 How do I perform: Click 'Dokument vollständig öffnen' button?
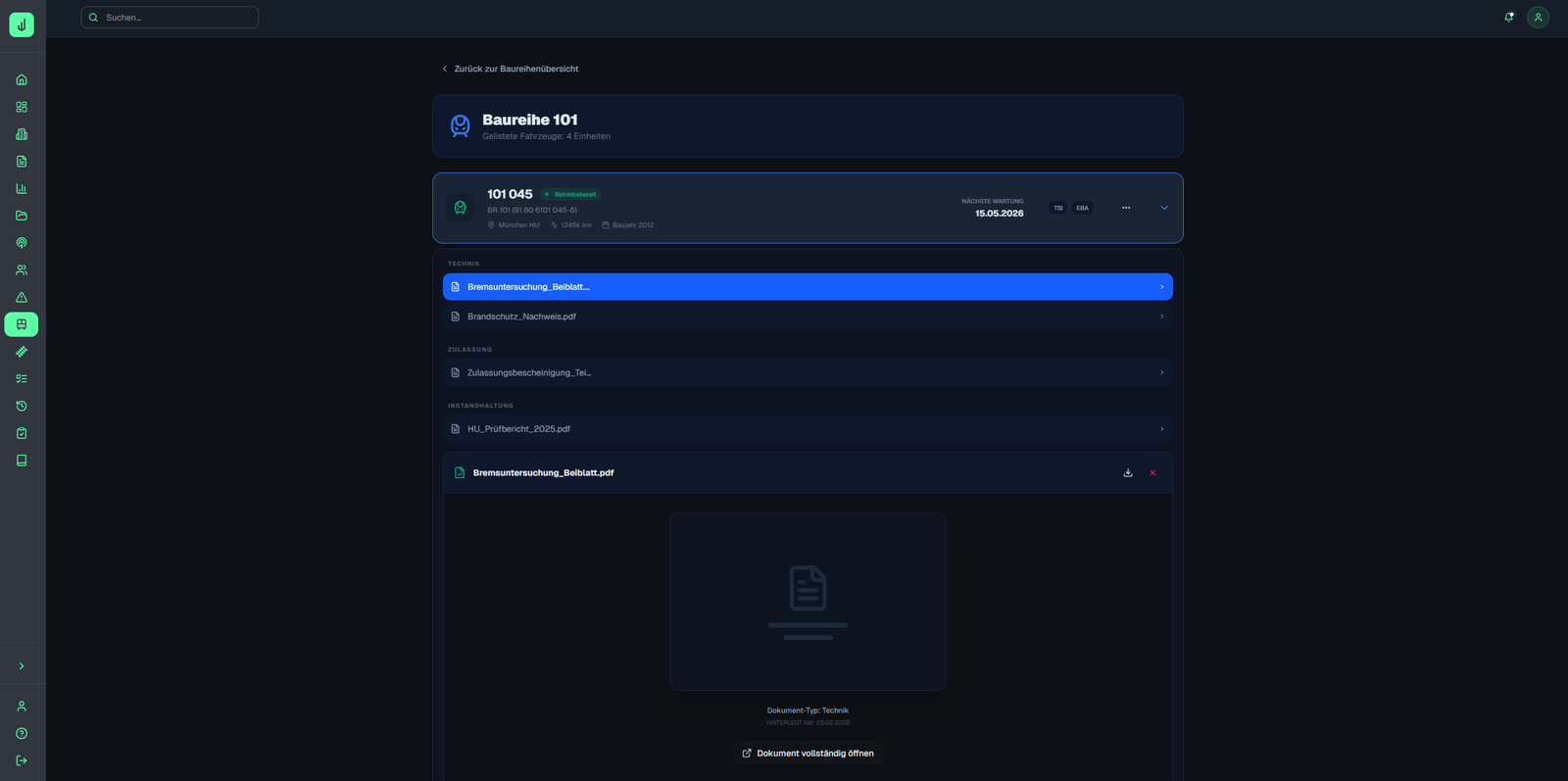click(x=808, y=753)
